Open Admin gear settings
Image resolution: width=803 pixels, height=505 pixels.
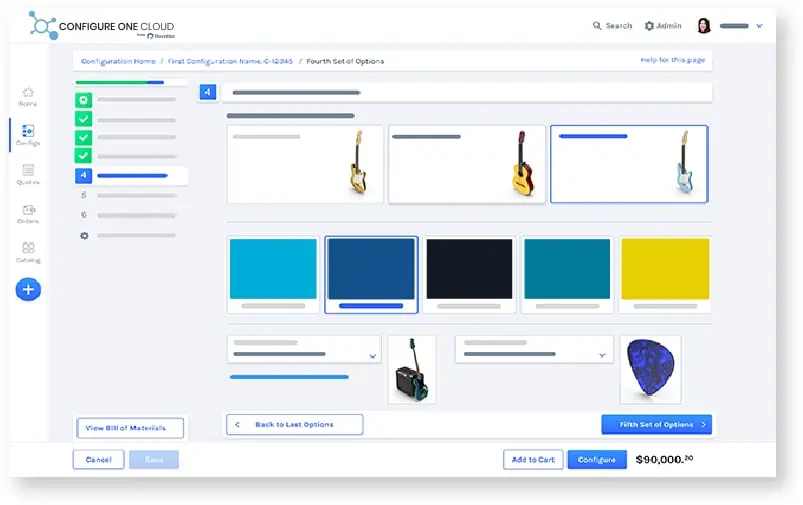tap(663, 26)
